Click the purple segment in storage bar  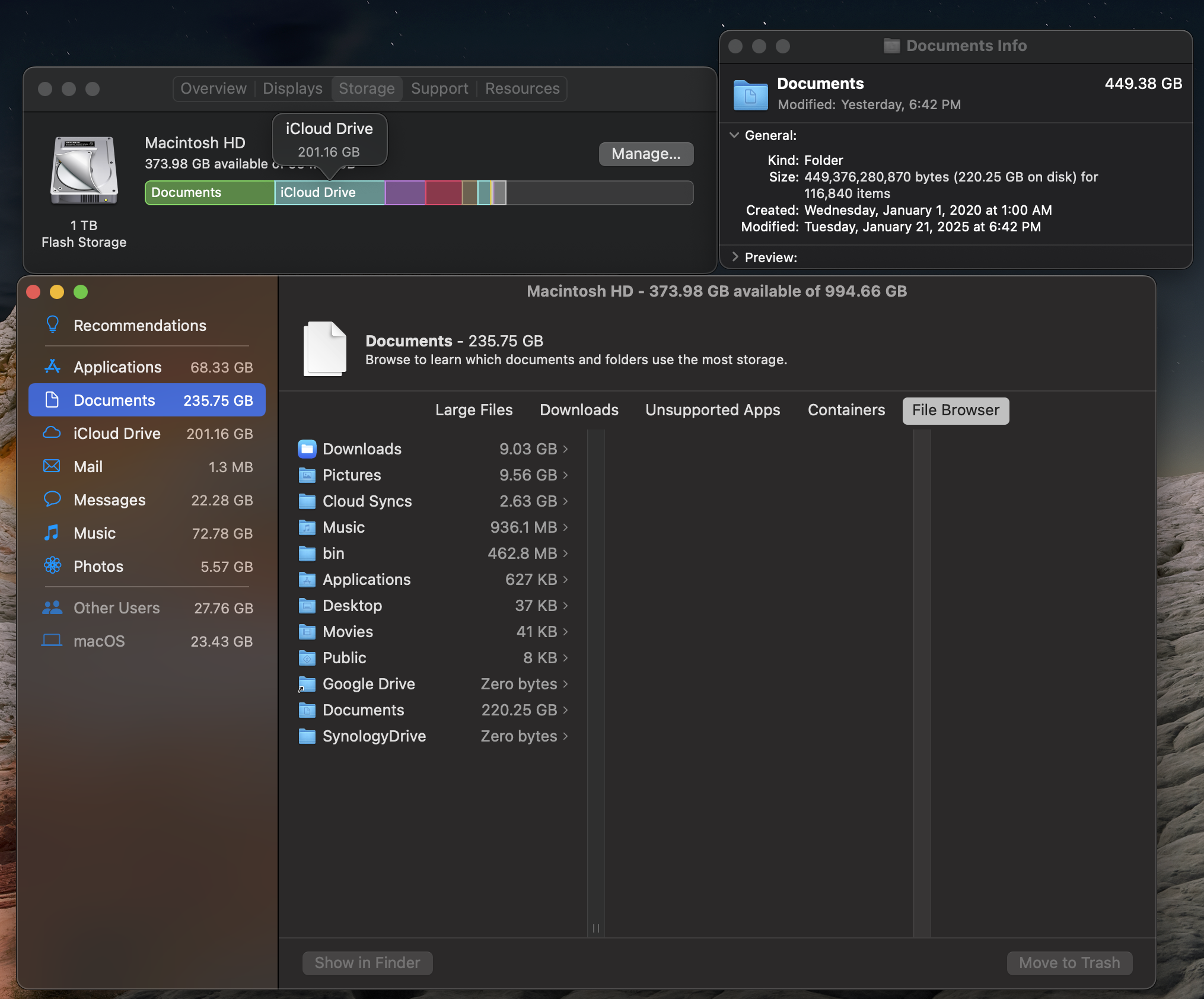[405, 193]
